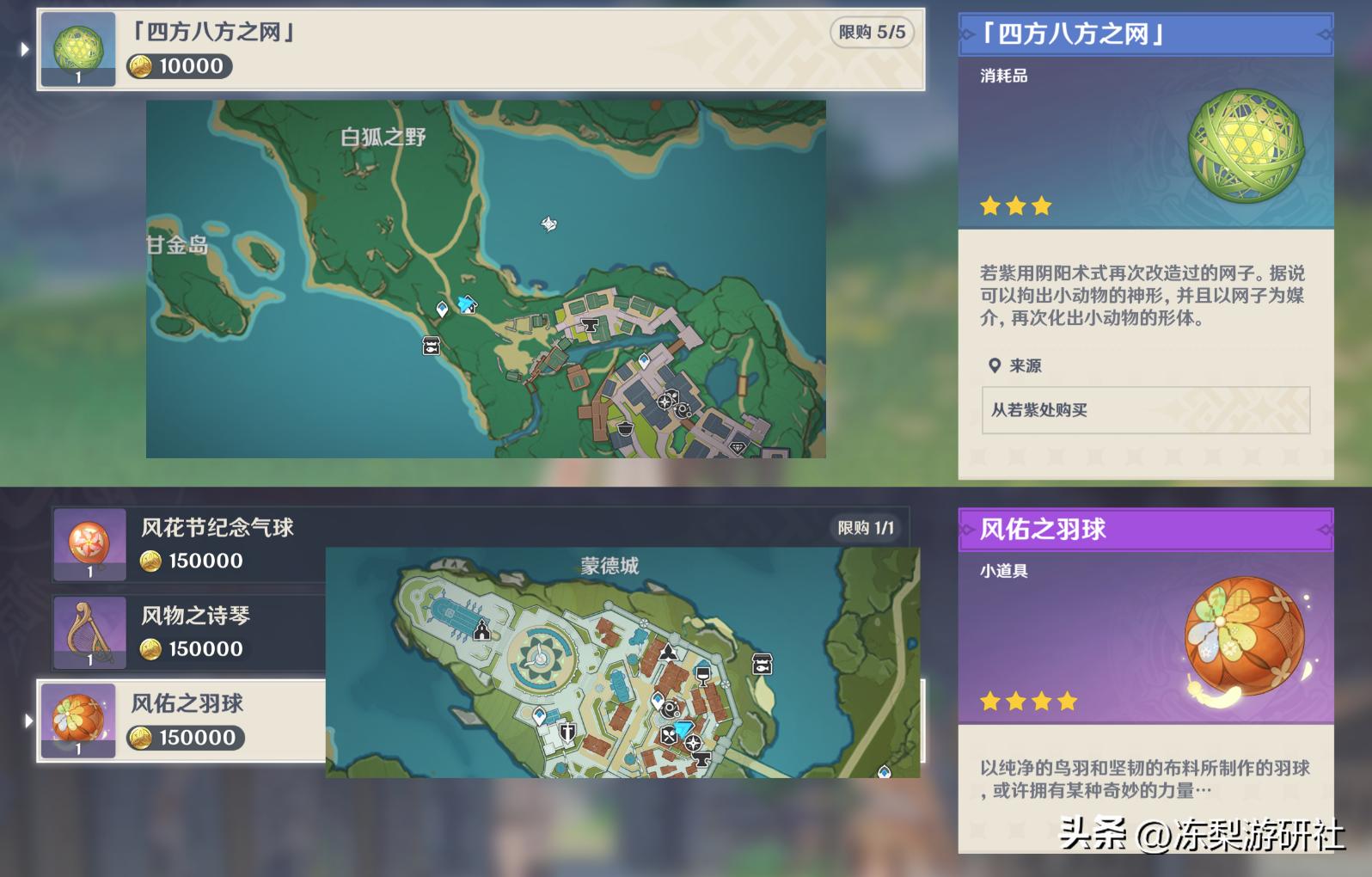1372x877 pixels.
Task: Select the restaurant fork-and-knife icon
Action: 668,735
